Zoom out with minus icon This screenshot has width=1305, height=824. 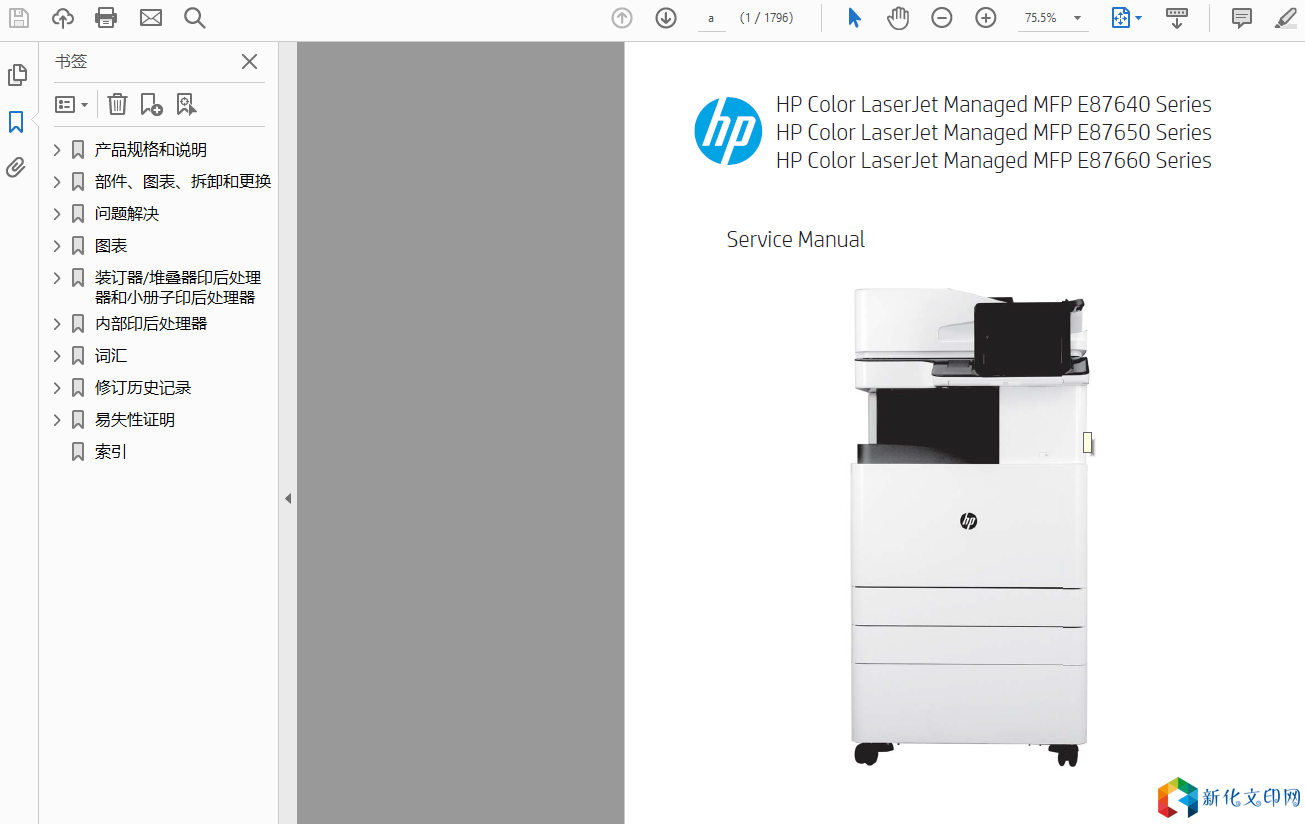tap(941, 18)
